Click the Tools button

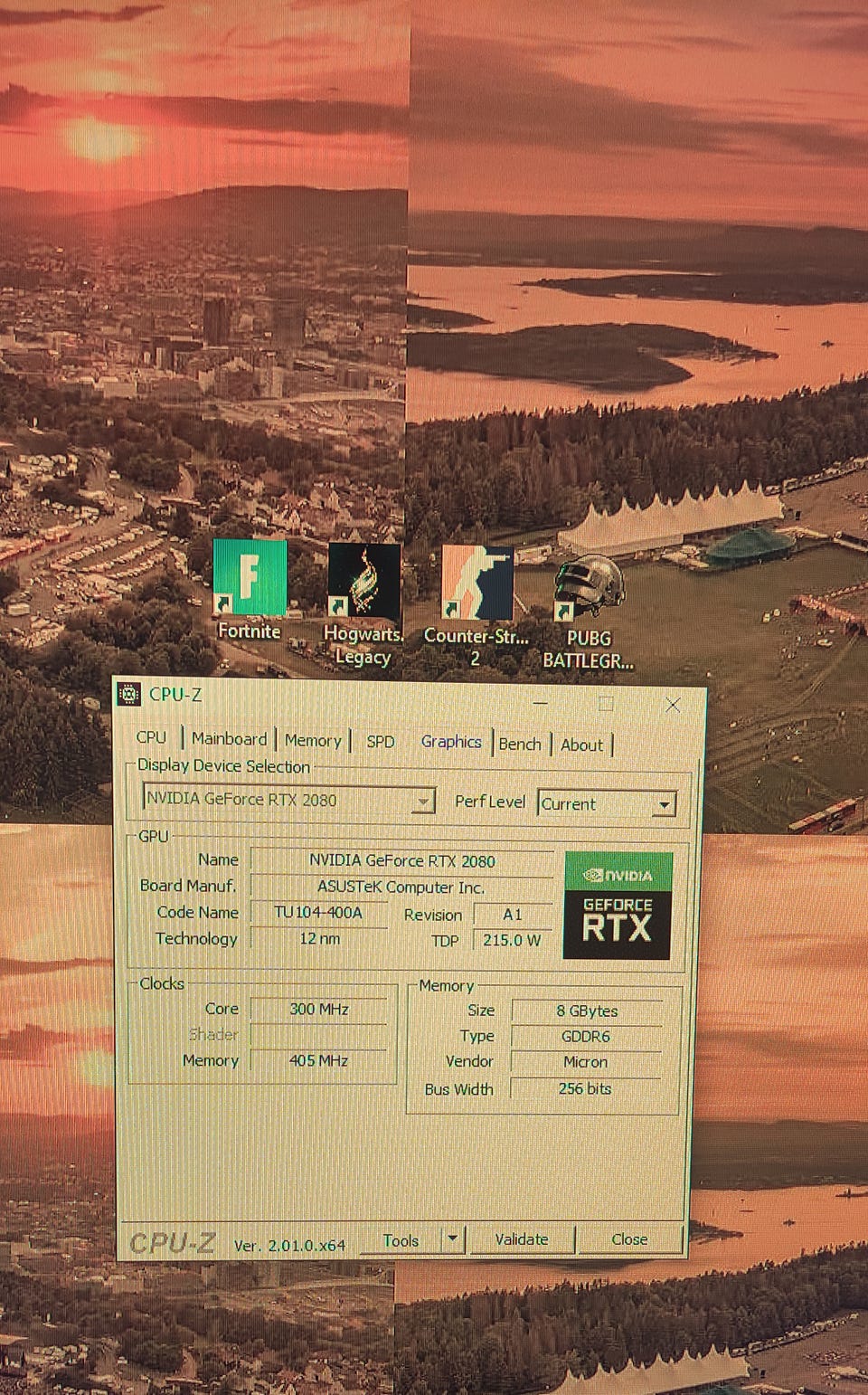point(401,1240)
